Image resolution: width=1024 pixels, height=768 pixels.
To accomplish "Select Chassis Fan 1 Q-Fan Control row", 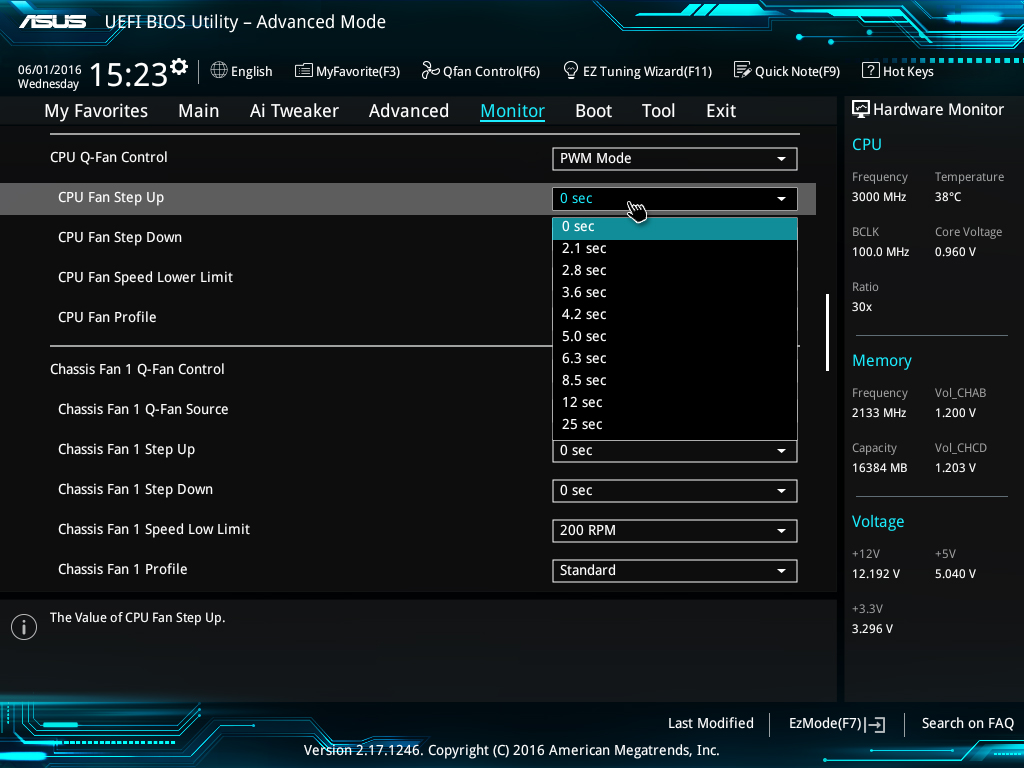I will (x=408, y=370).
